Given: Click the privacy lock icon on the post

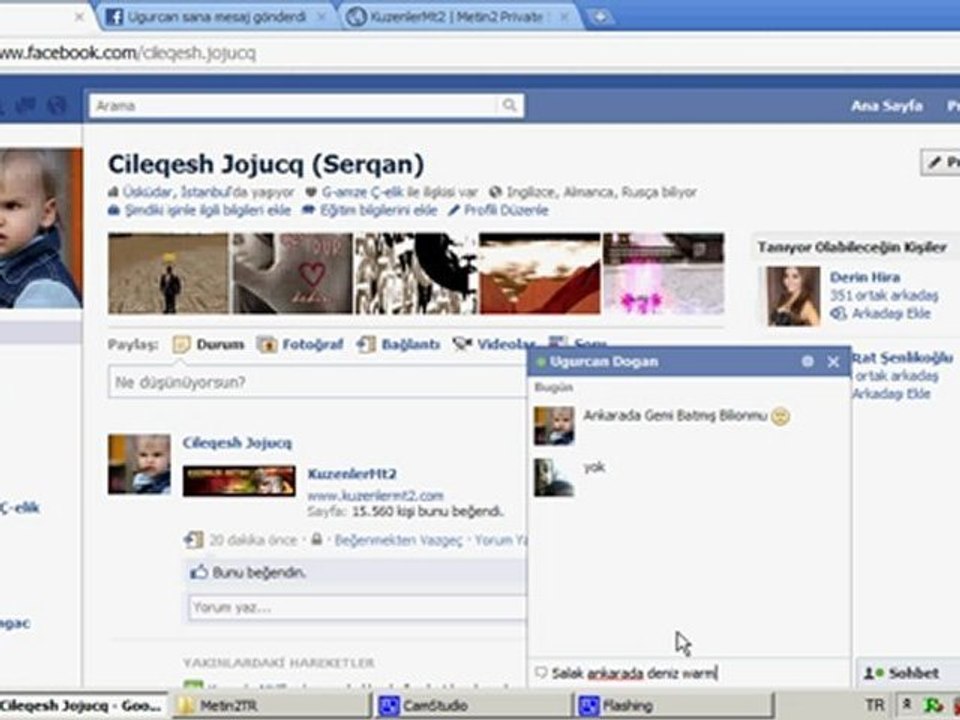Looking at the screenshot, I should [317, 539].
